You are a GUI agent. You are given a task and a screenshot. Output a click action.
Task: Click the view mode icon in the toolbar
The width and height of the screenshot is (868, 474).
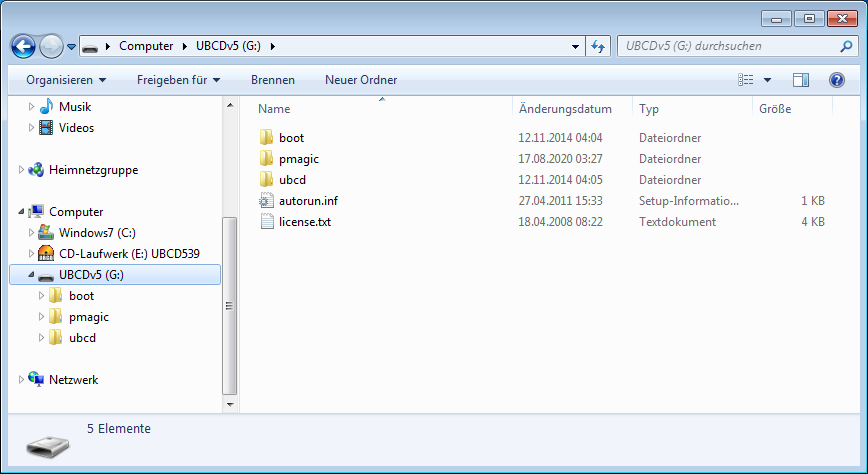(x=745, y=80)
